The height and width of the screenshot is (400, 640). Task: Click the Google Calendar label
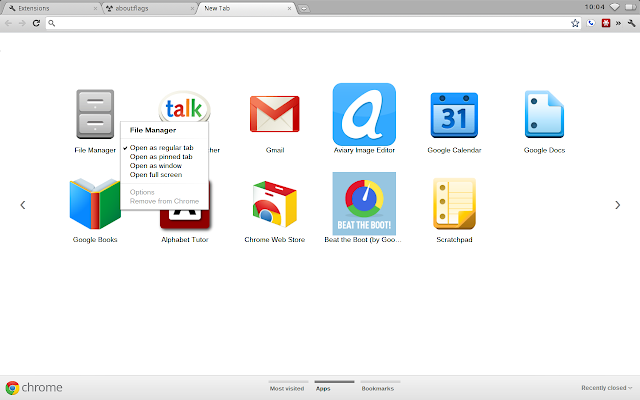(x=454, y=150)
